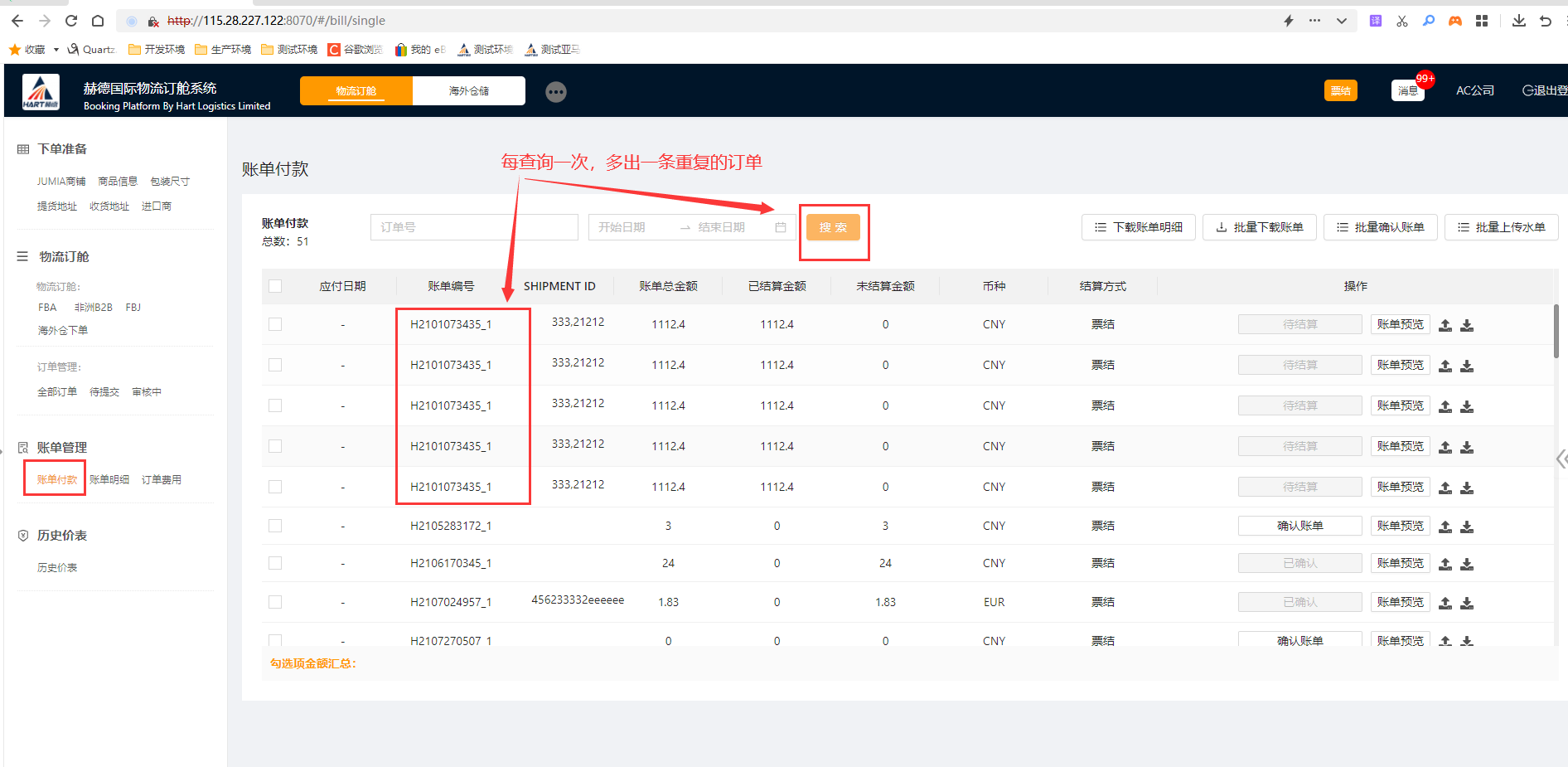Open the browser toolbar chevron dropdown
The image size is (1568, 767).
click(1342, 21)
